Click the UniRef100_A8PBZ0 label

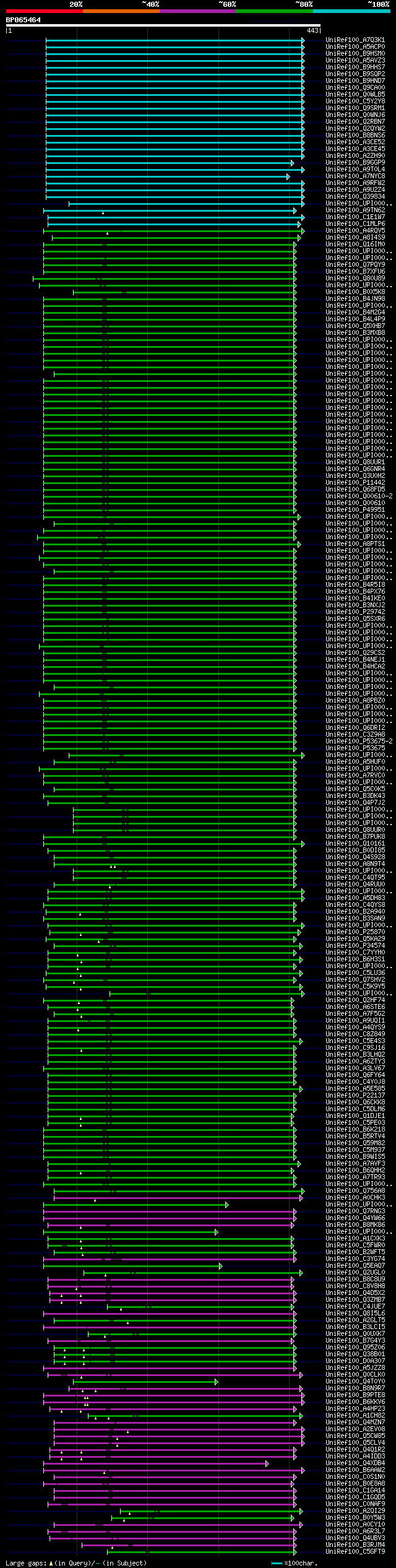[355, 701]
